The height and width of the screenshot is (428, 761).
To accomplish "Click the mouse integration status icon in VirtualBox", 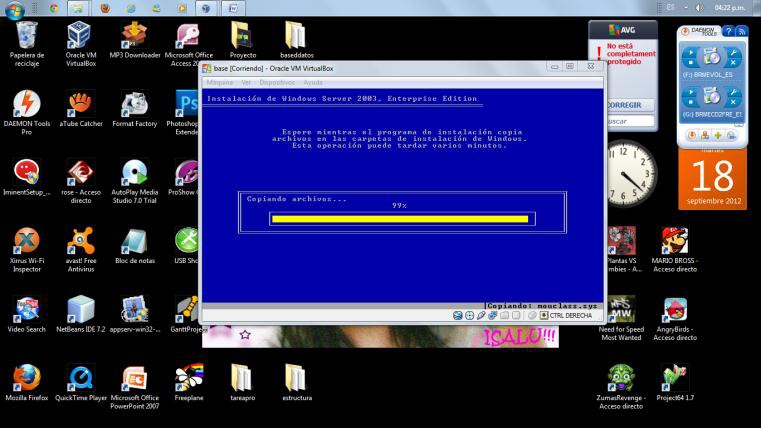I will [532, 315].
